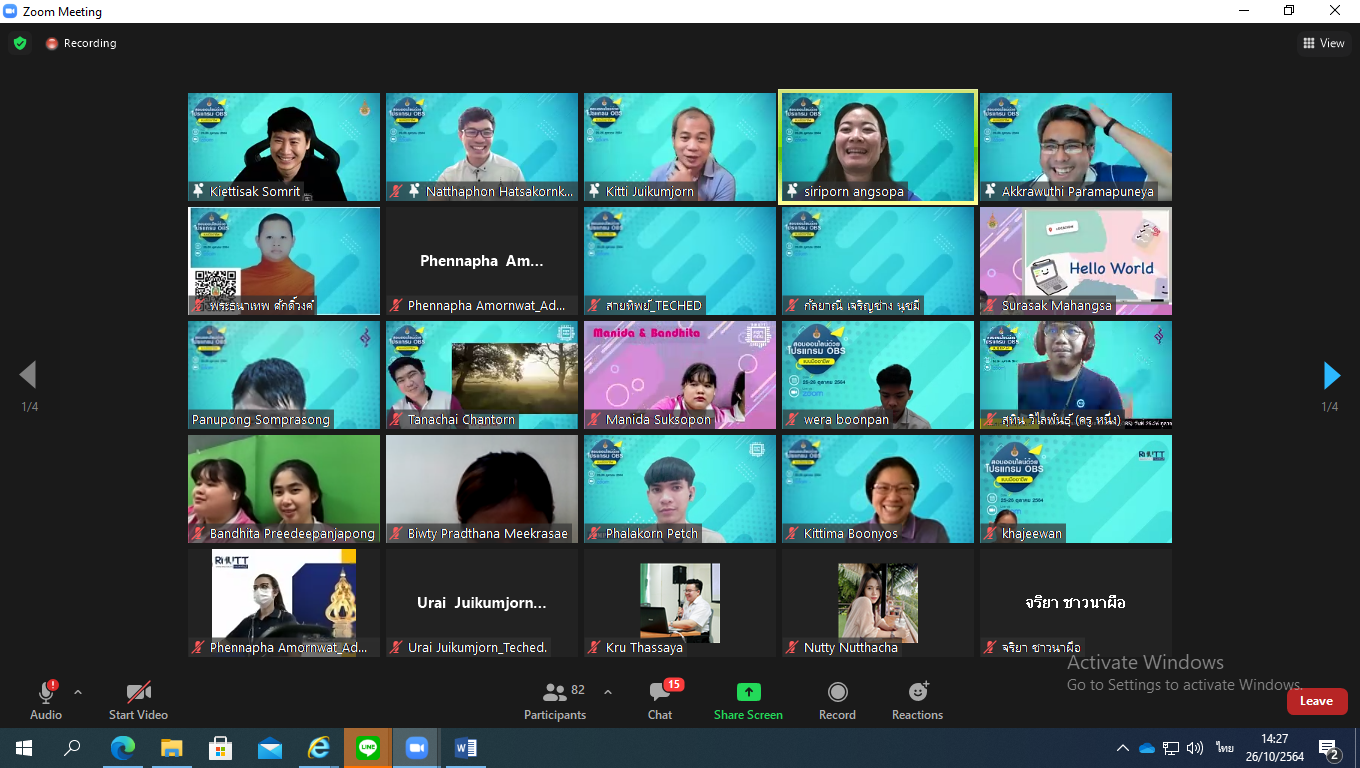Expand the Participants options caret

608,692
